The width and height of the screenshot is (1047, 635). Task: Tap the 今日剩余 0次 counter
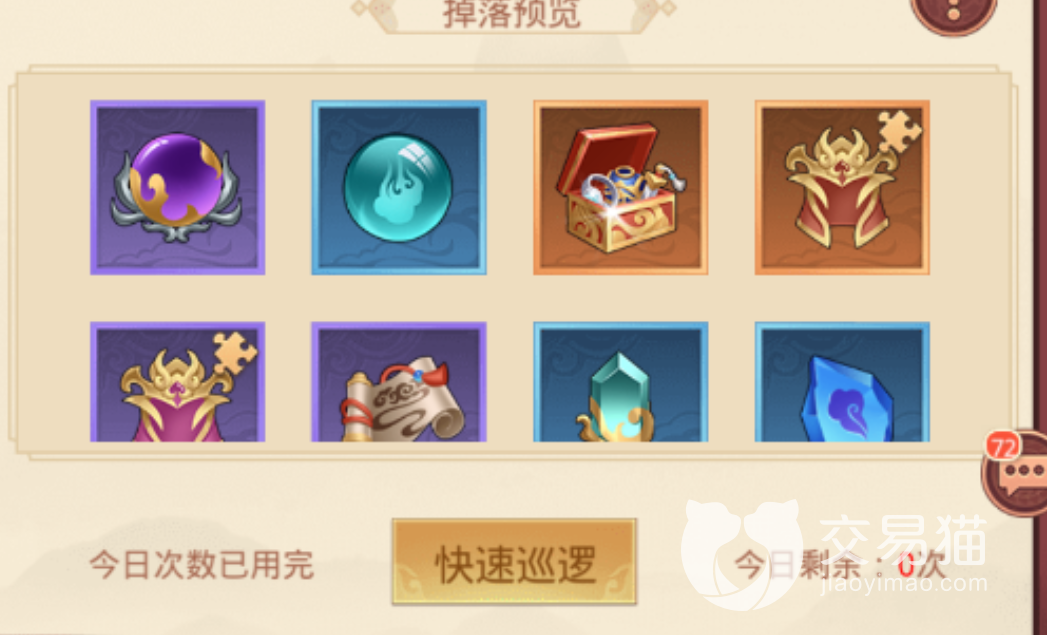point(841,566)
